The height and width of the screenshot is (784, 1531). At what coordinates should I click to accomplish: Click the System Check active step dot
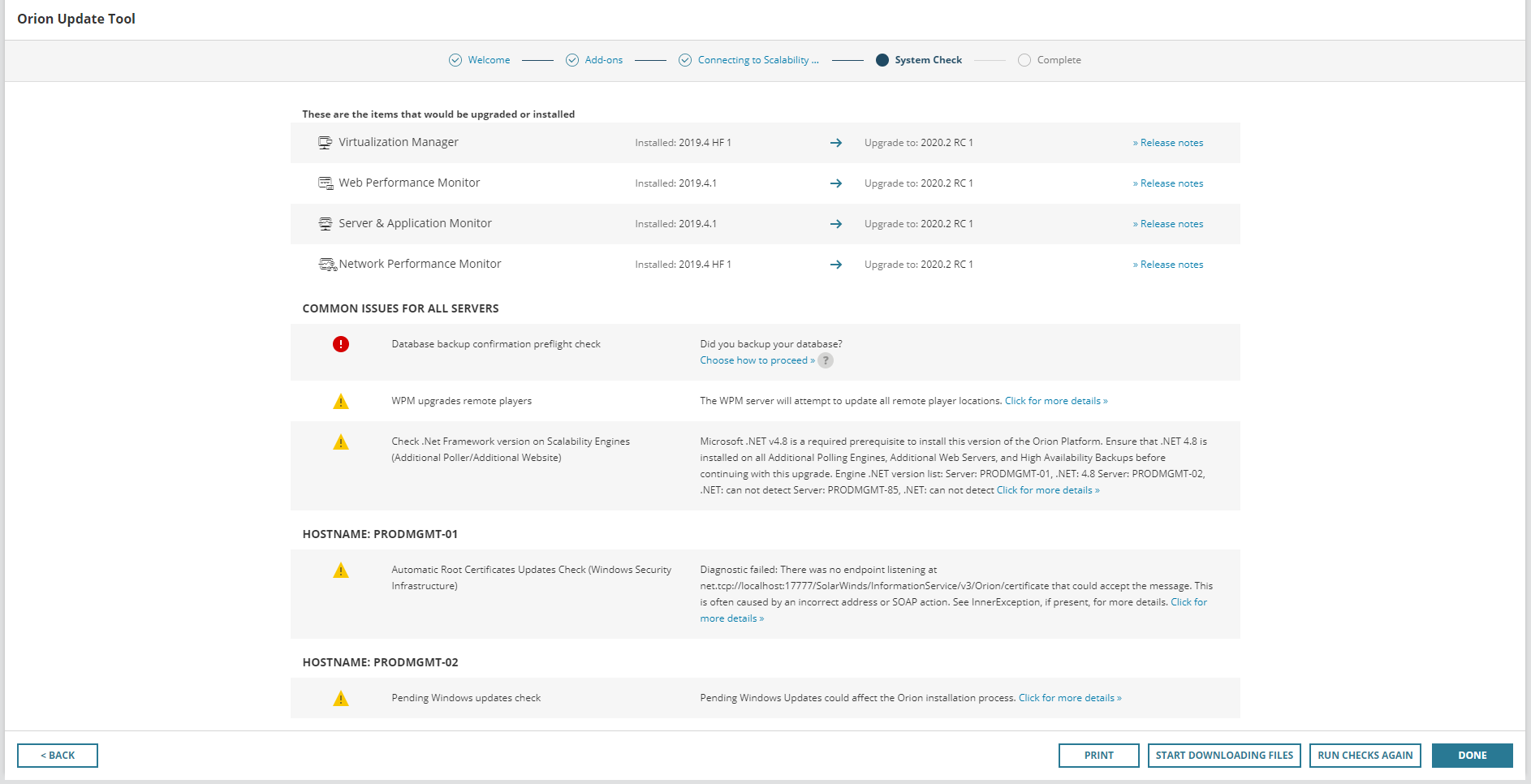(882, 60)
